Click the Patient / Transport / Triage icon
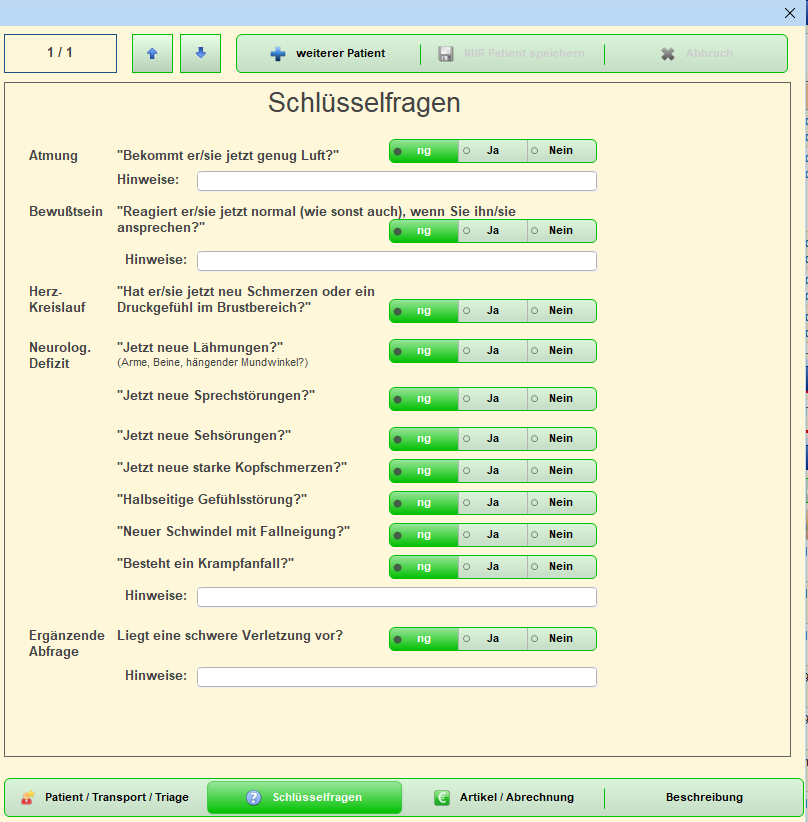808x822 pixels. (27, 798)
